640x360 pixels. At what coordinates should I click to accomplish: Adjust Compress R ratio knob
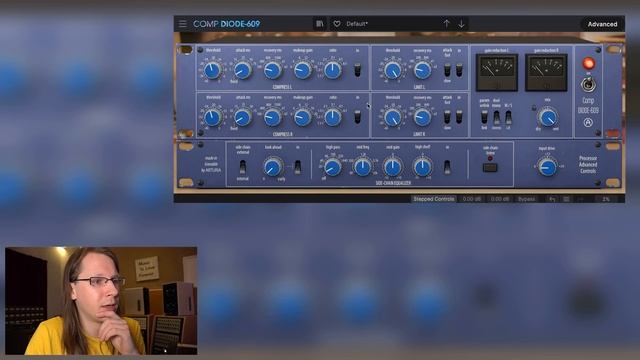coord(333,118)
